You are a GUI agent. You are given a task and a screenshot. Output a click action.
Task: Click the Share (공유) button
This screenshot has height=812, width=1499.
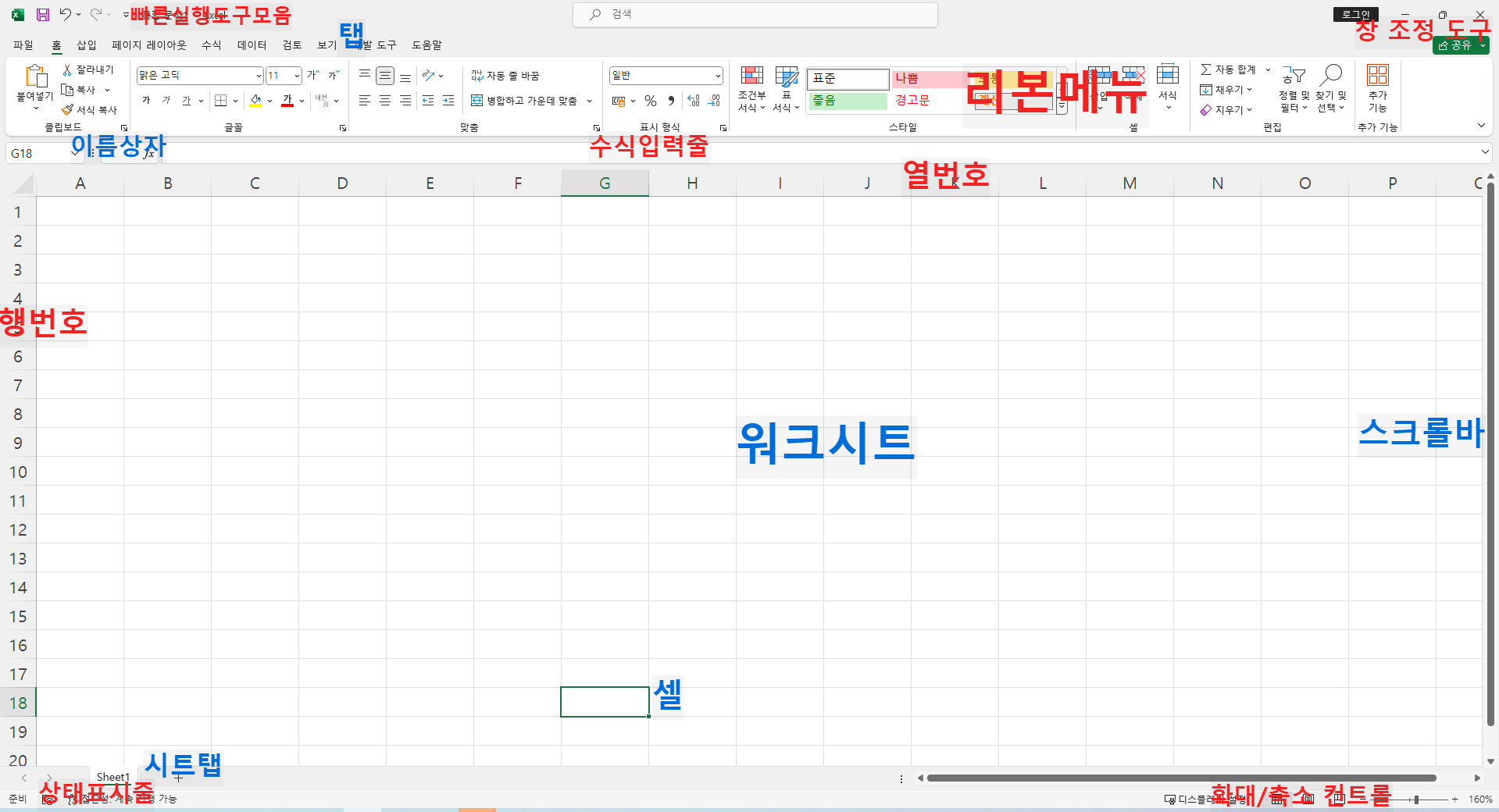click(1461, 45)
